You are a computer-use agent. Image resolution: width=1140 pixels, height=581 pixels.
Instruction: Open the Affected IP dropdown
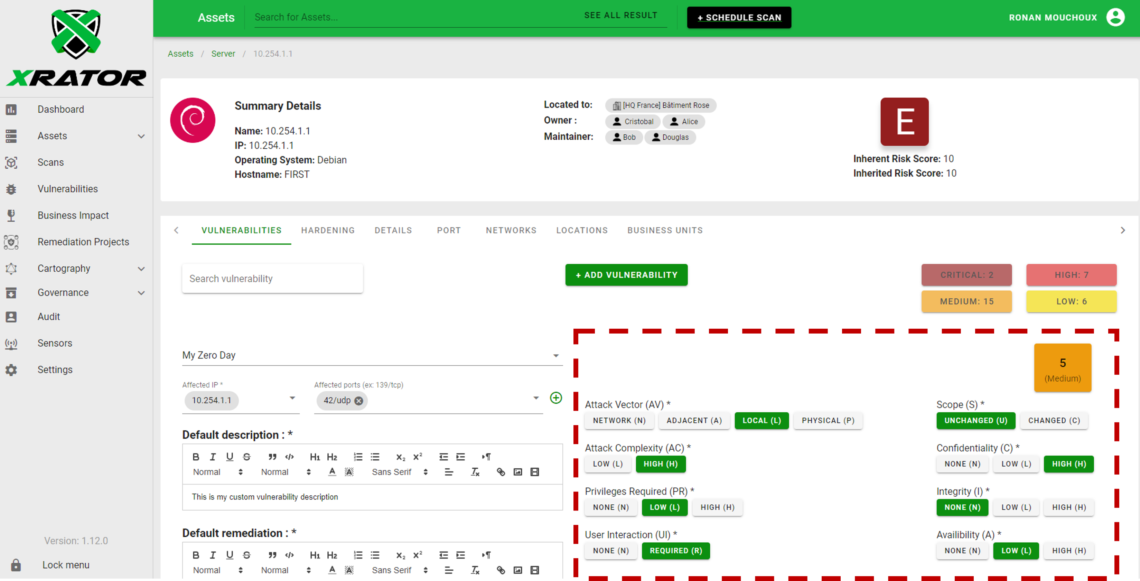(x=292, y=399)
